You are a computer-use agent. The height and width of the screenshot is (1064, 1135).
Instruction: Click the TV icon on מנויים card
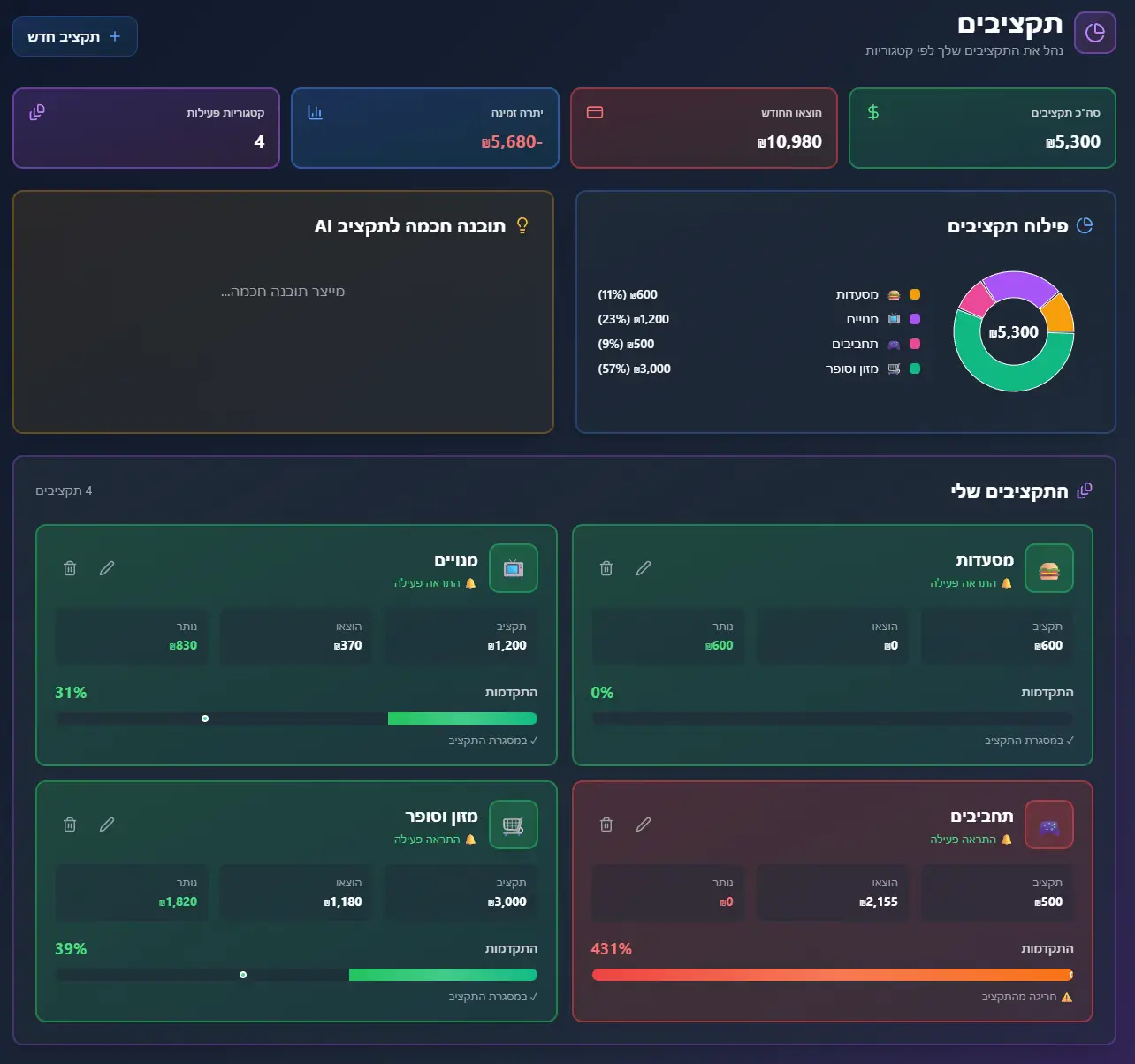tap(513, 568)
